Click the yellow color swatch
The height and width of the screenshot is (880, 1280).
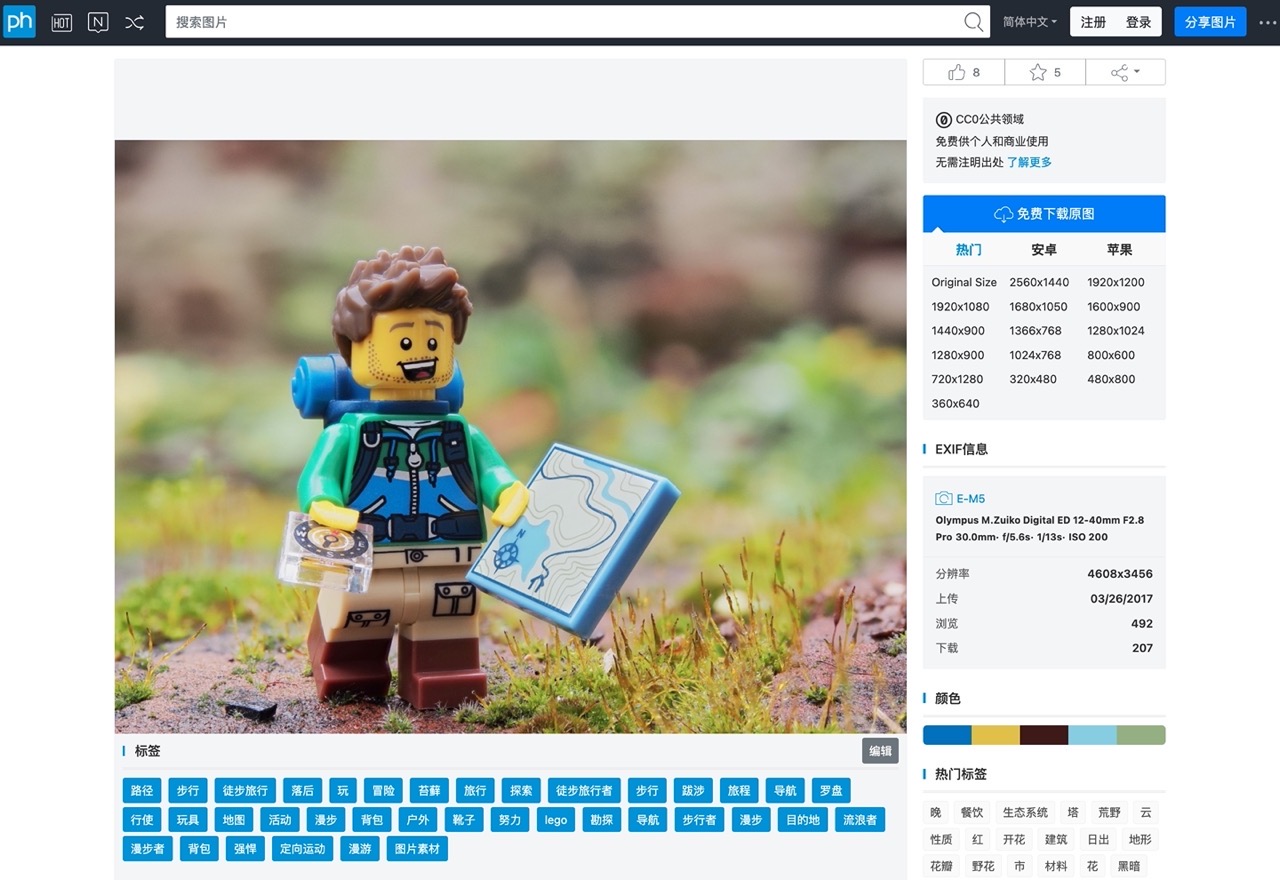996,735
